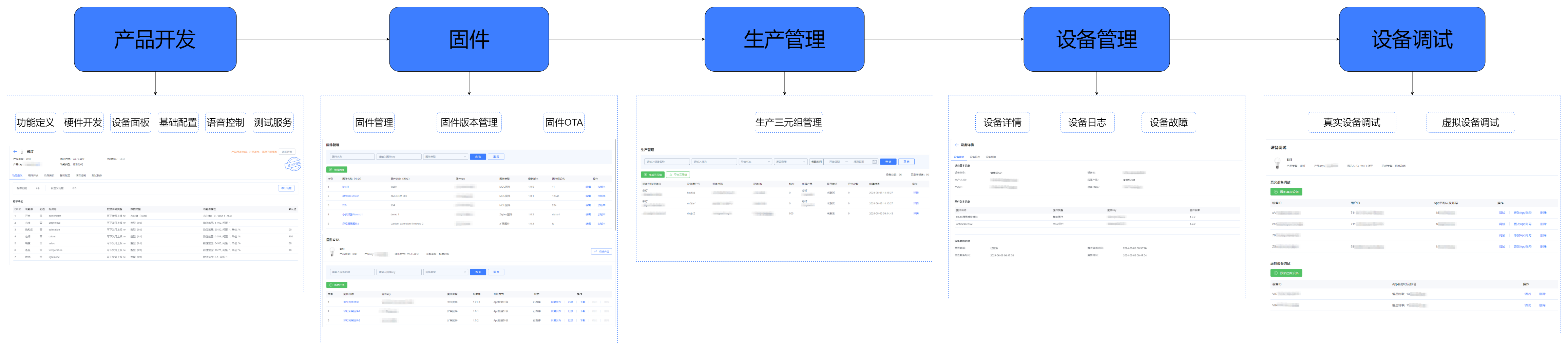Click batch input field in 生产管理

point(714,162)
